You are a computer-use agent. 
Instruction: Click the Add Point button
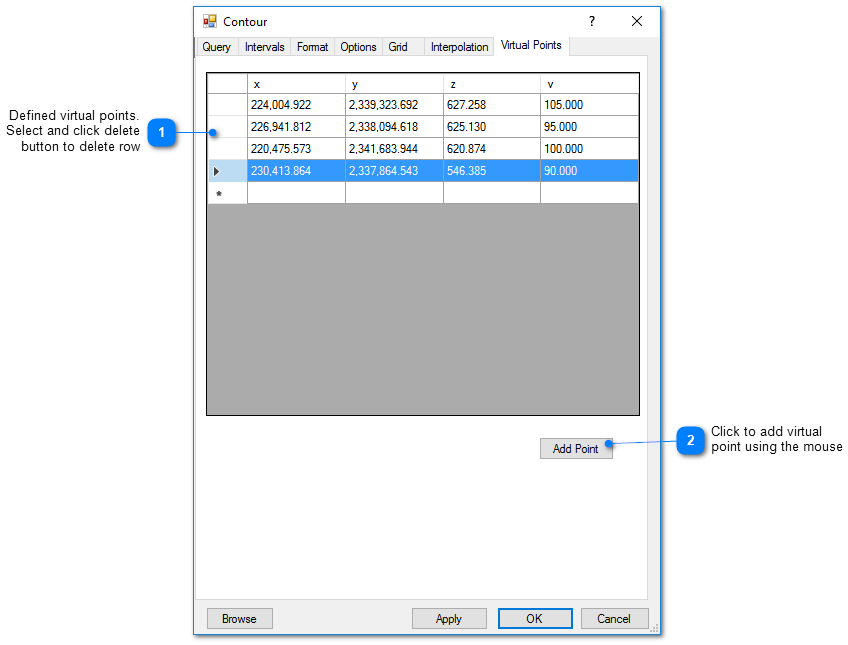point(576,448)
